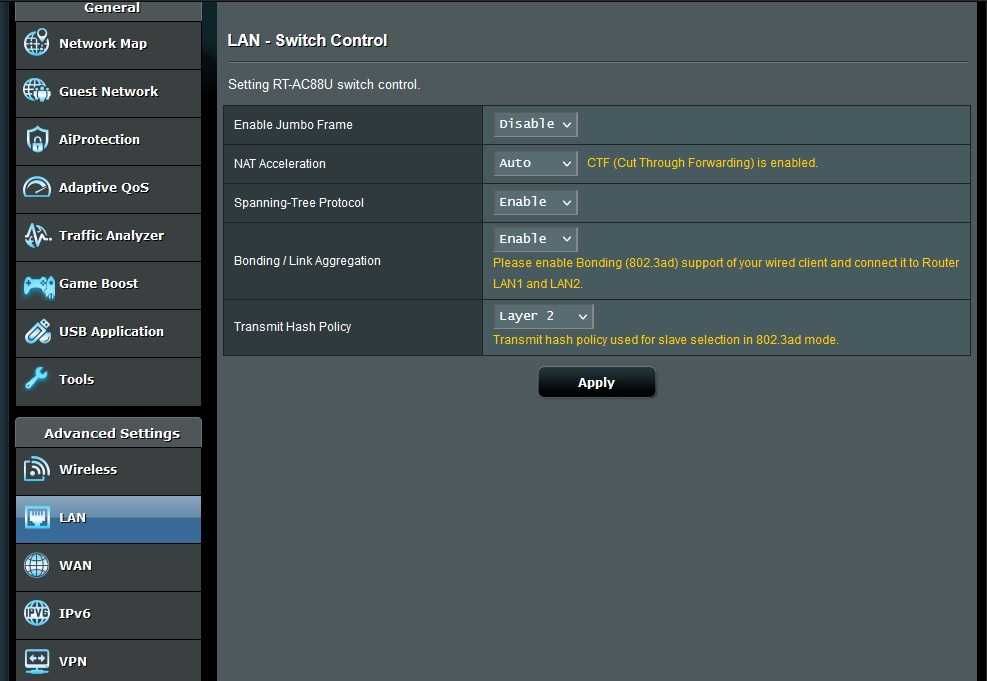Click 'Setting RT-AC88U switch control.' text
Image resolution: width=987 pixels, height=681 pixels.
[x=324, y=84]
